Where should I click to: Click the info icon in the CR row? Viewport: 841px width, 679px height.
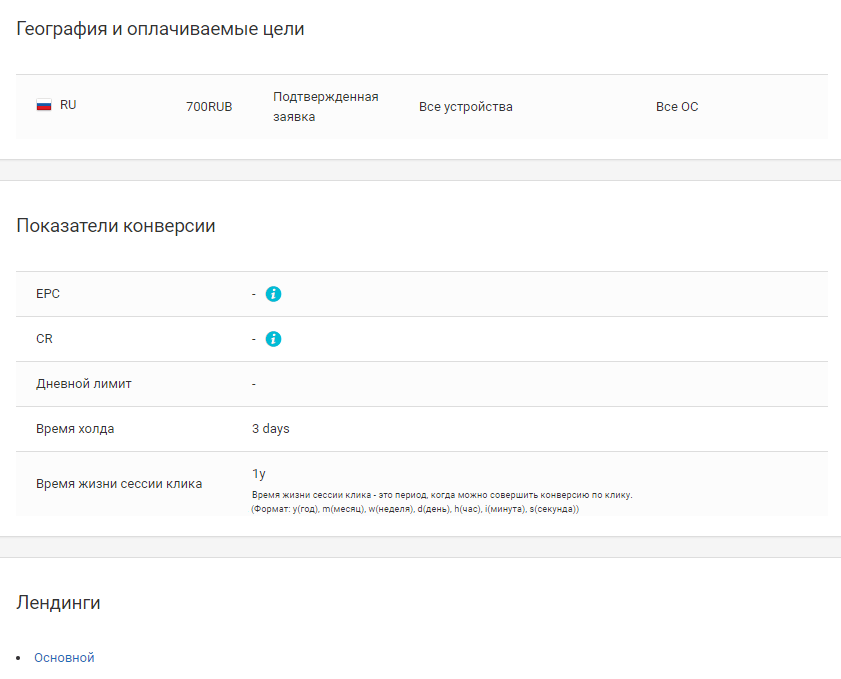274,339
